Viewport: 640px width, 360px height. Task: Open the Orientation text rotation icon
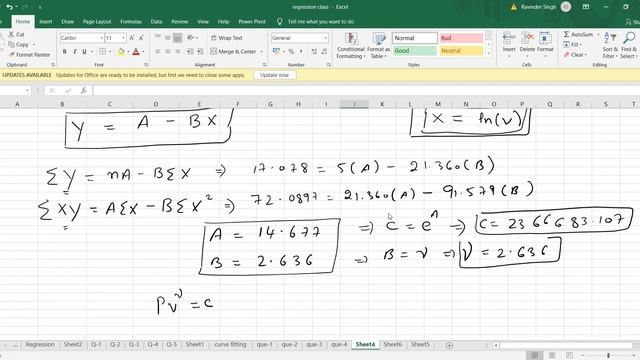point(190,38)
